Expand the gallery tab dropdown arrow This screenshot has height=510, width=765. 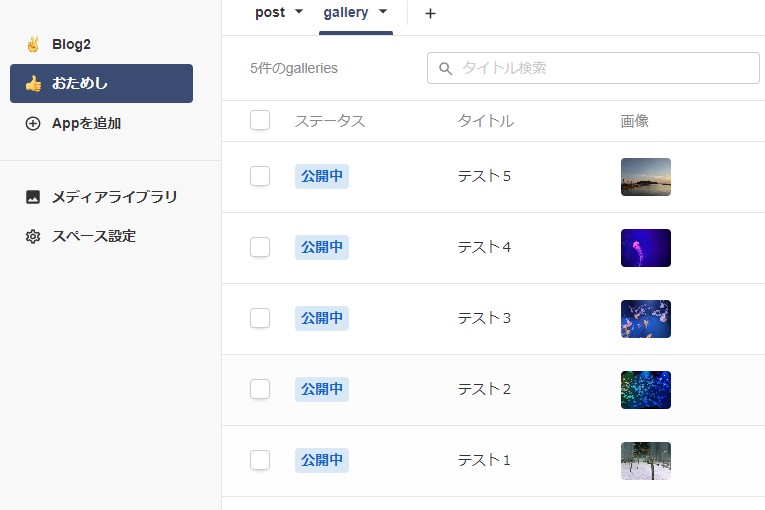point(383,13)
